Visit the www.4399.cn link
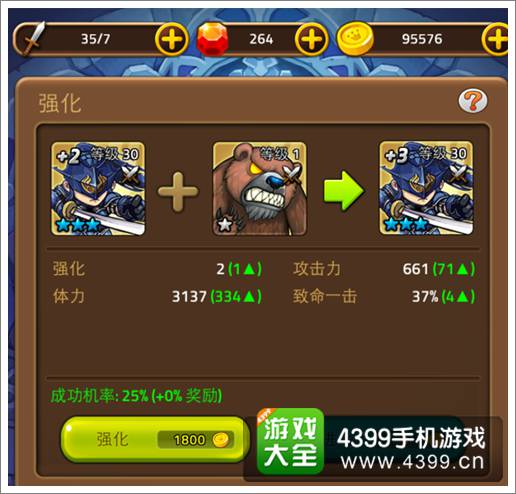This screenshot has width=516, height=494. coord(413,462)
